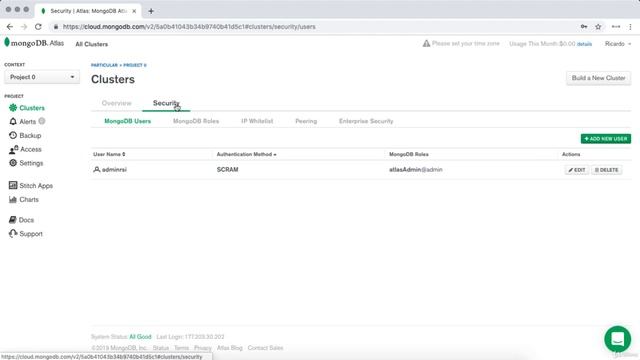Image resolution: width=640 pixels, height=360 pixels.
Task: Switch to IP Whitelist subtab
Action: [257, 121]
